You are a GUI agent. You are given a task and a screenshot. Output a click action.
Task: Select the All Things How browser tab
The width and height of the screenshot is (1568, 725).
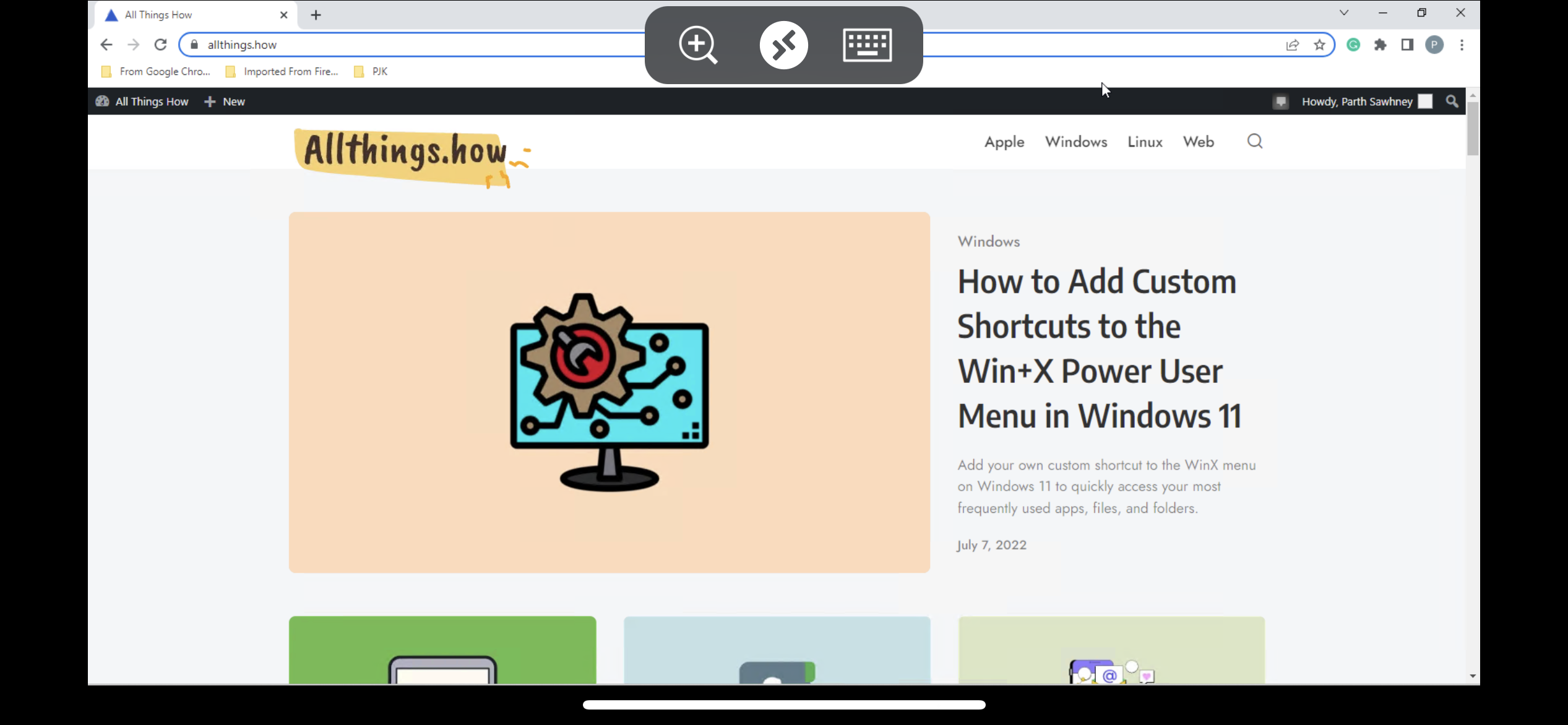(196, 15)
